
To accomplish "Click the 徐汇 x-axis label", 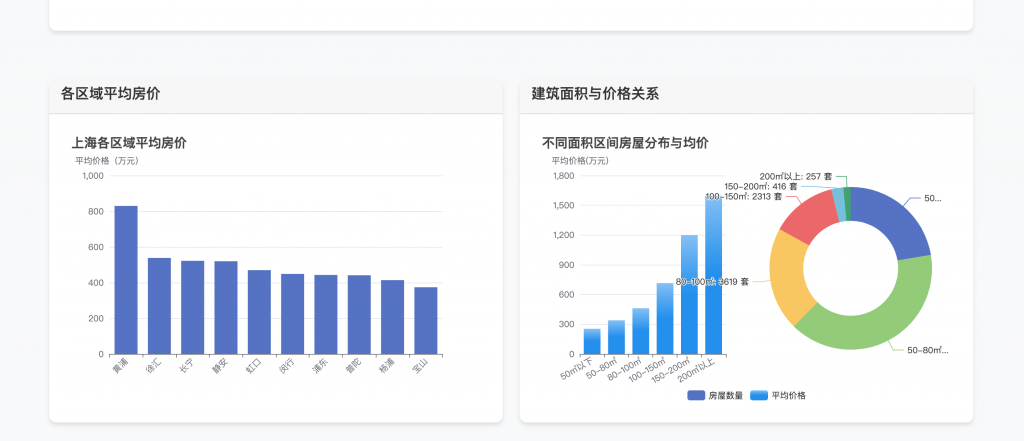I will point(153,366).
